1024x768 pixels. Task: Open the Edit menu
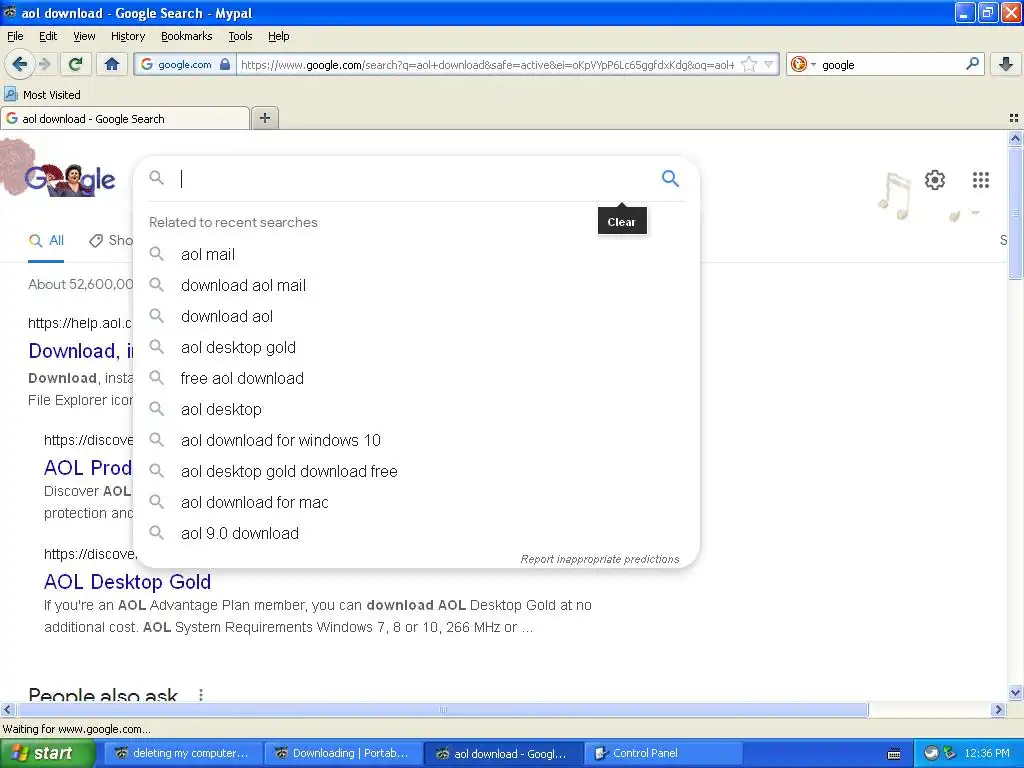(48, 36)
